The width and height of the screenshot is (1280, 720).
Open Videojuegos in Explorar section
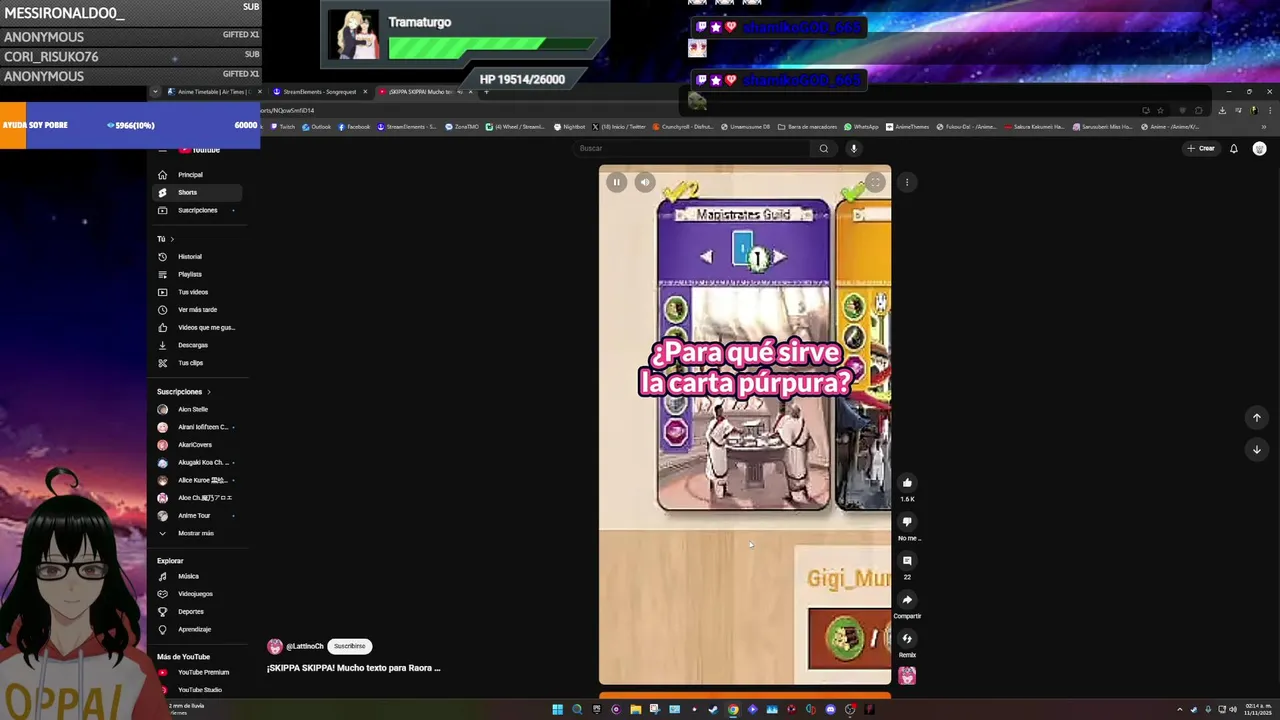click(x=197, y=594)
